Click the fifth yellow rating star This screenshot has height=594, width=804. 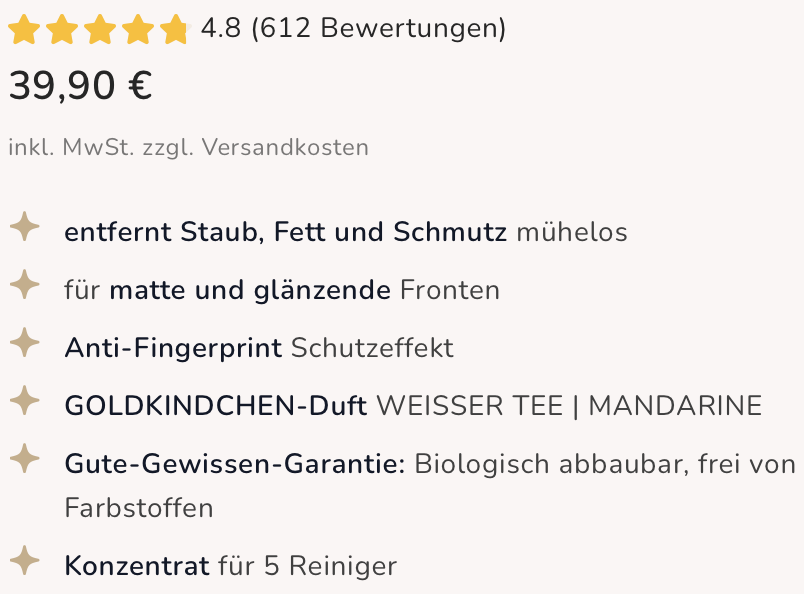(x=175, y=29)
